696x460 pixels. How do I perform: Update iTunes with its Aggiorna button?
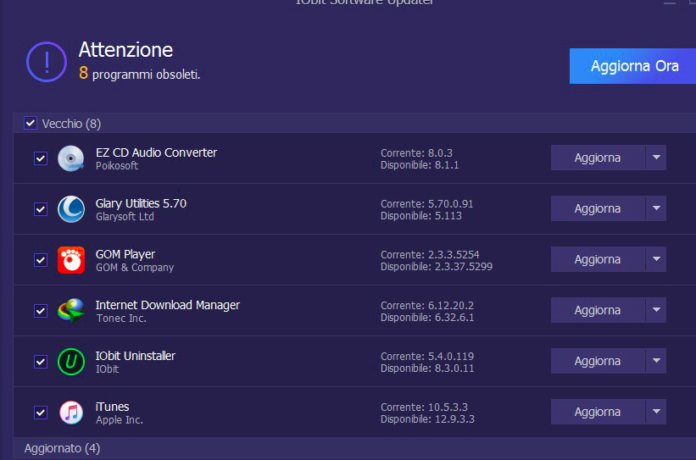[x=597, y=412]
